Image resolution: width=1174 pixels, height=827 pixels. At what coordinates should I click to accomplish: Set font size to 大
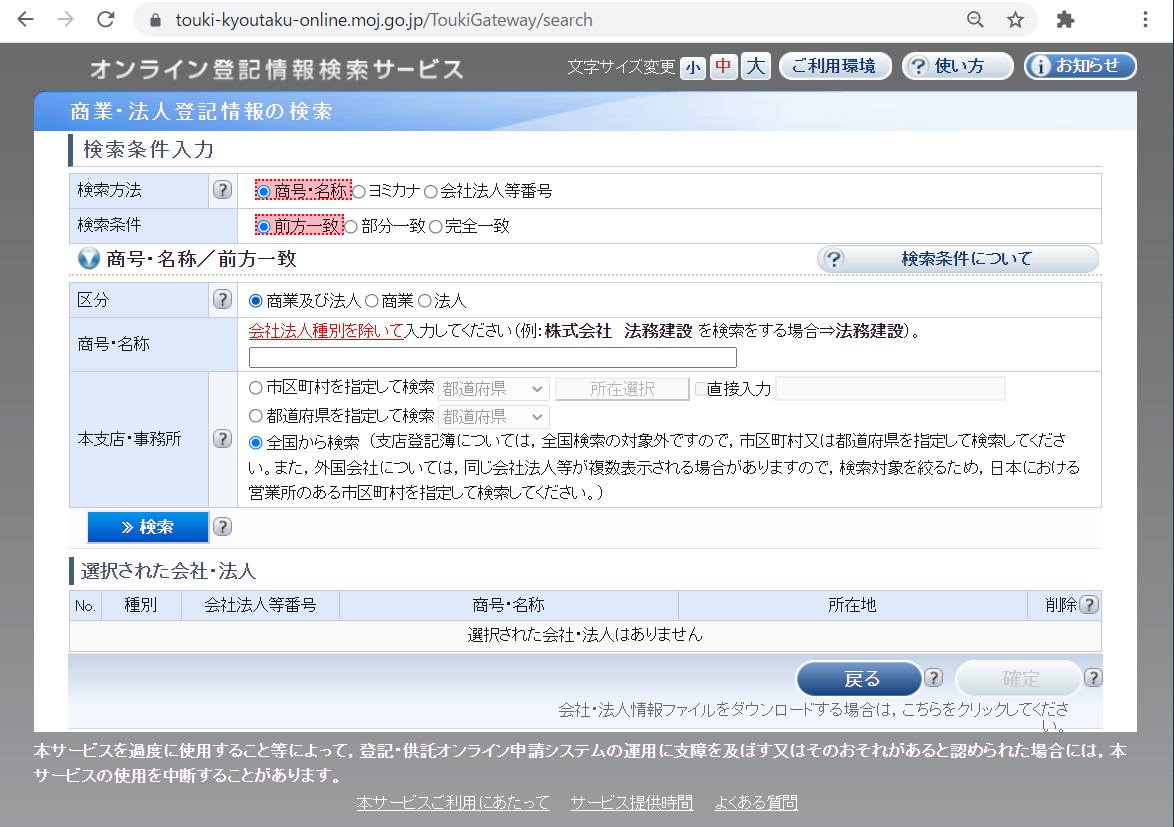(x=756, y=67)
